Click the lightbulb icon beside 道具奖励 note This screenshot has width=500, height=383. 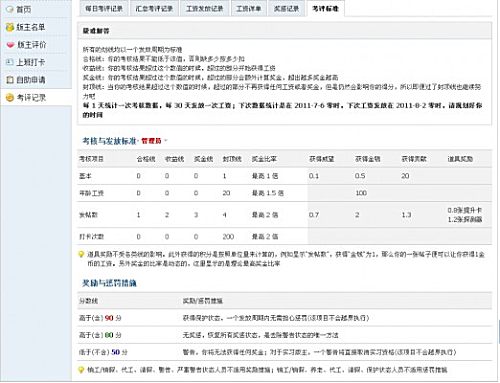pos(81,254)
